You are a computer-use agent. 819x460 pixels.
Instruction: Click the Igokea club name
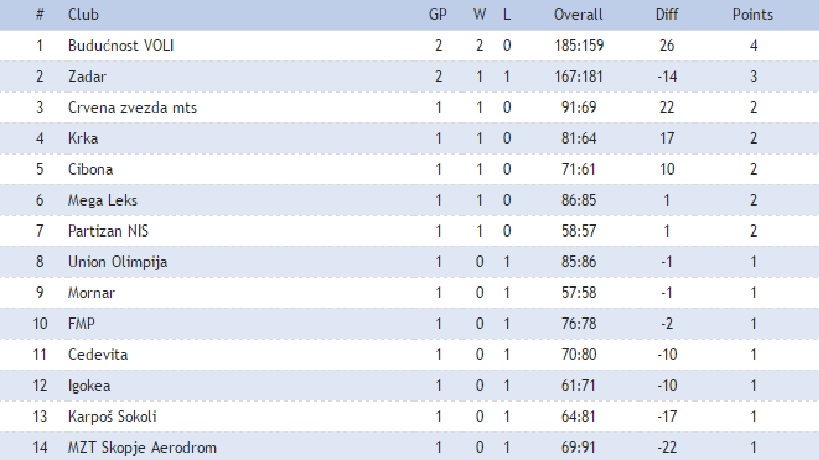[90, 386]
